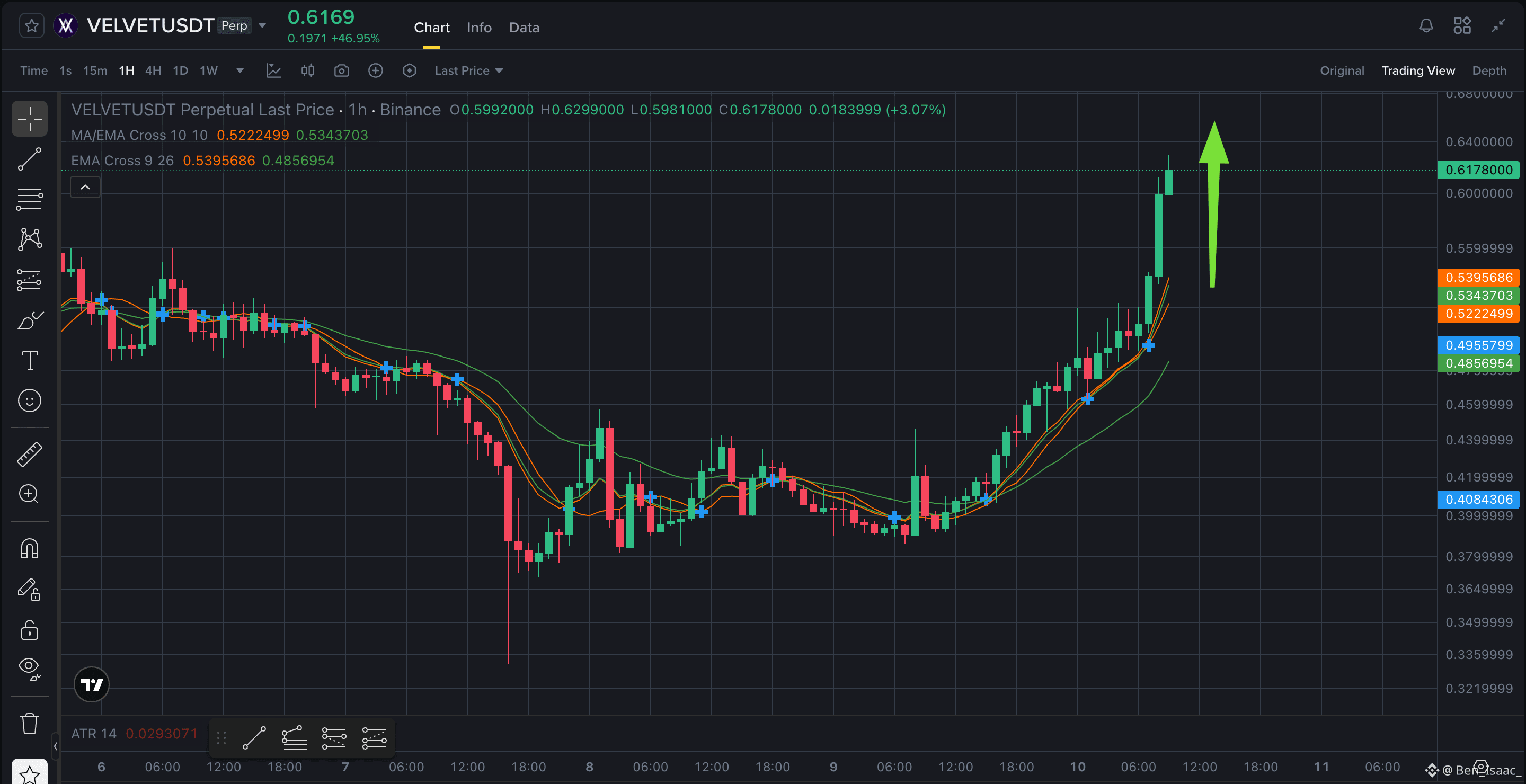Select the ruler measure tool

(x=30, y=454)
